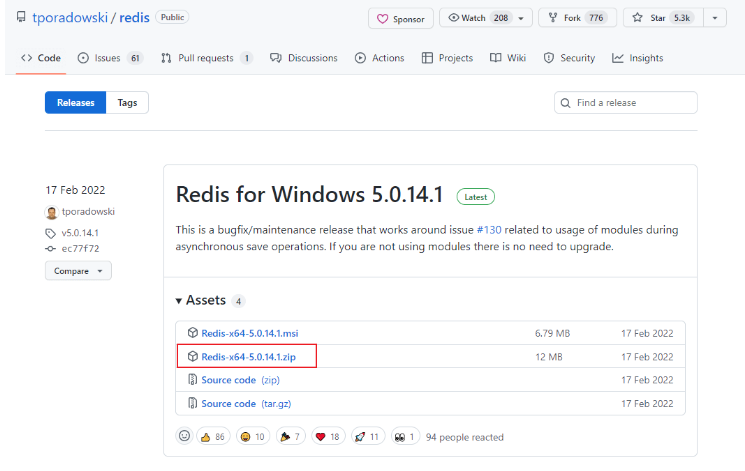
Task: Star the repository with 5.3k stars
Action: click(663, 18)
